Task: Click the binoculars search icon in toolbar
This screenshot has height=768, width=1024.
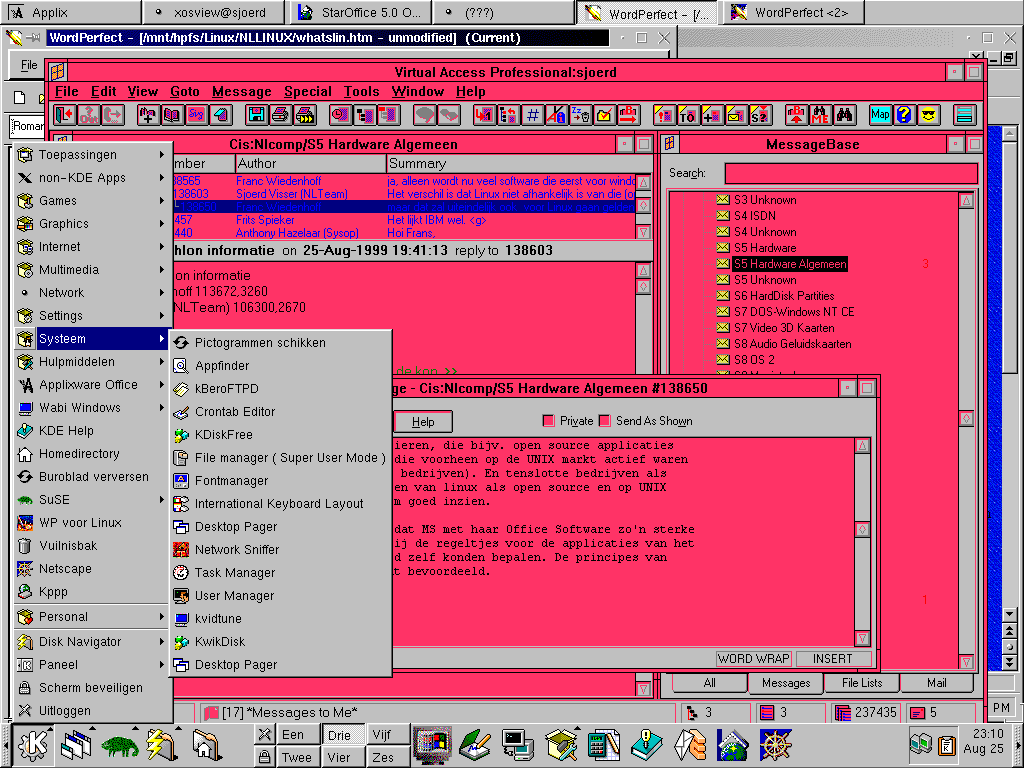Action: [x=844, y=115]
